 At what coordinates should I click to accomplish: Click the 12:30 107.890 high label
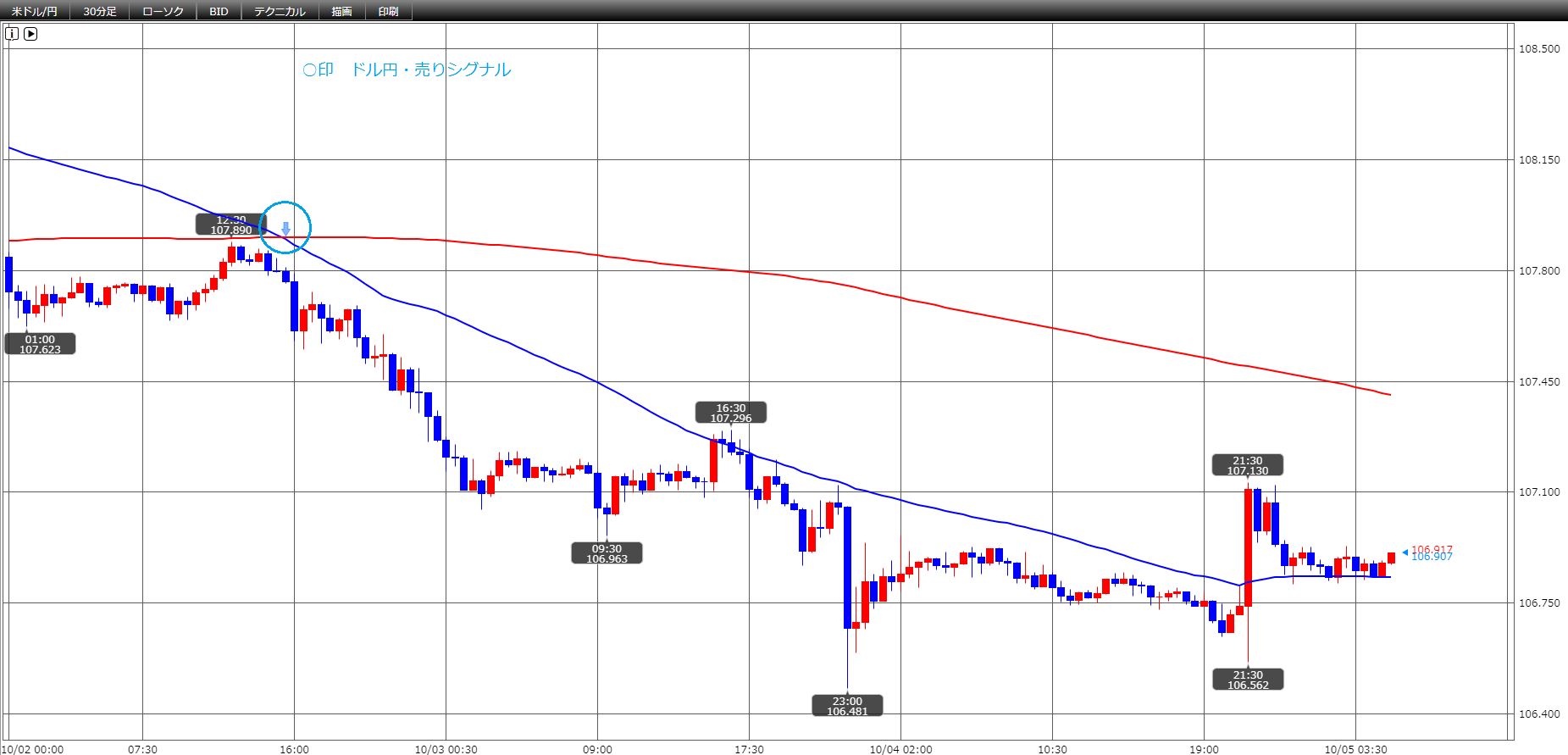(x=231, y=225)
